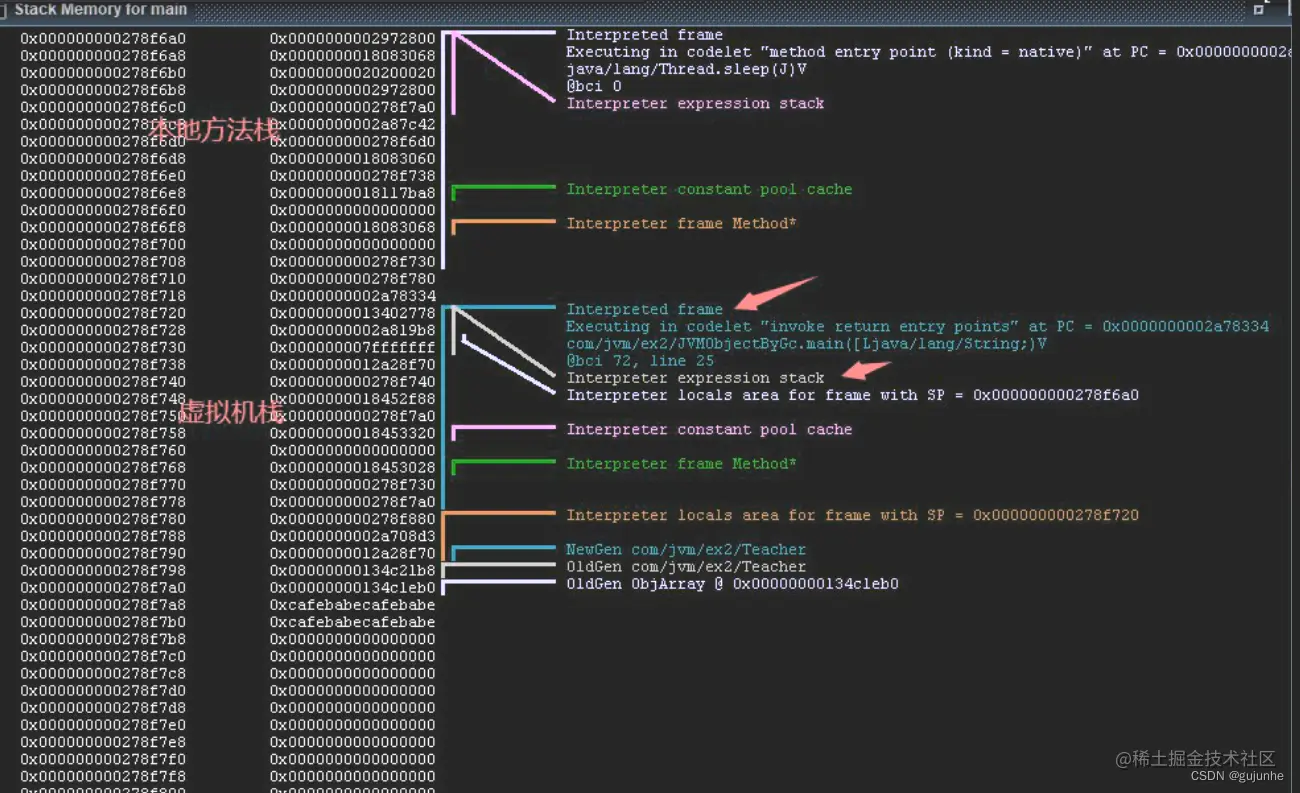This screenshot has width=1300, height=793.
Task: Select address cell 0x000000000278f7a8
Action: click(103, 605)
